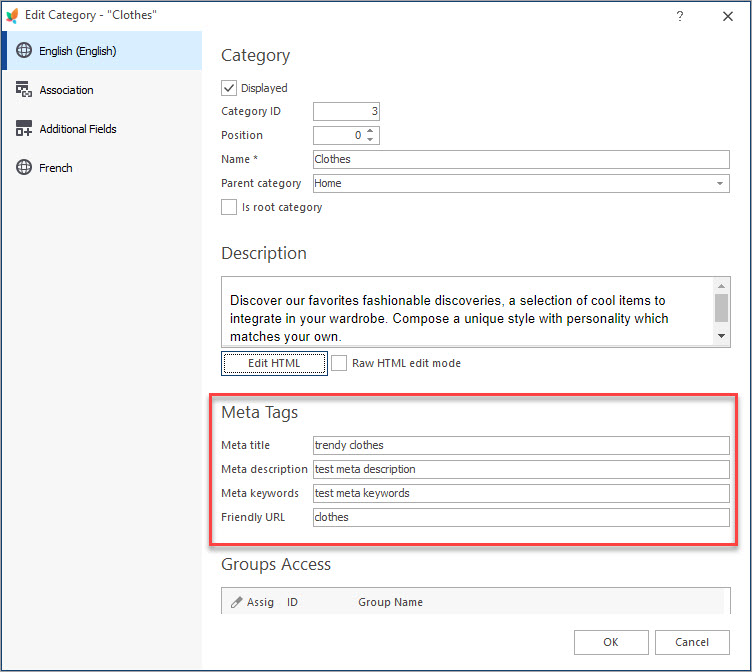The width and height of the screenshot is (752, 672).
Task: Click the app logo in the title bar
Action: click(12, 15)
